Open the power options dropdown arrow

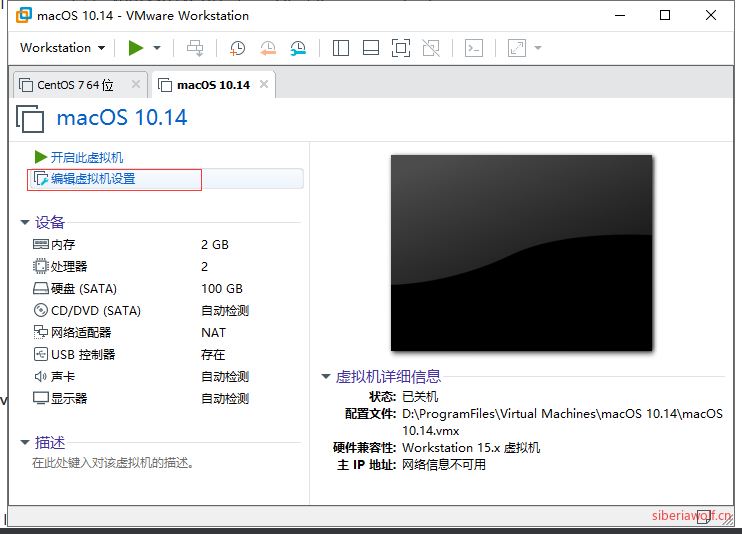157,48
